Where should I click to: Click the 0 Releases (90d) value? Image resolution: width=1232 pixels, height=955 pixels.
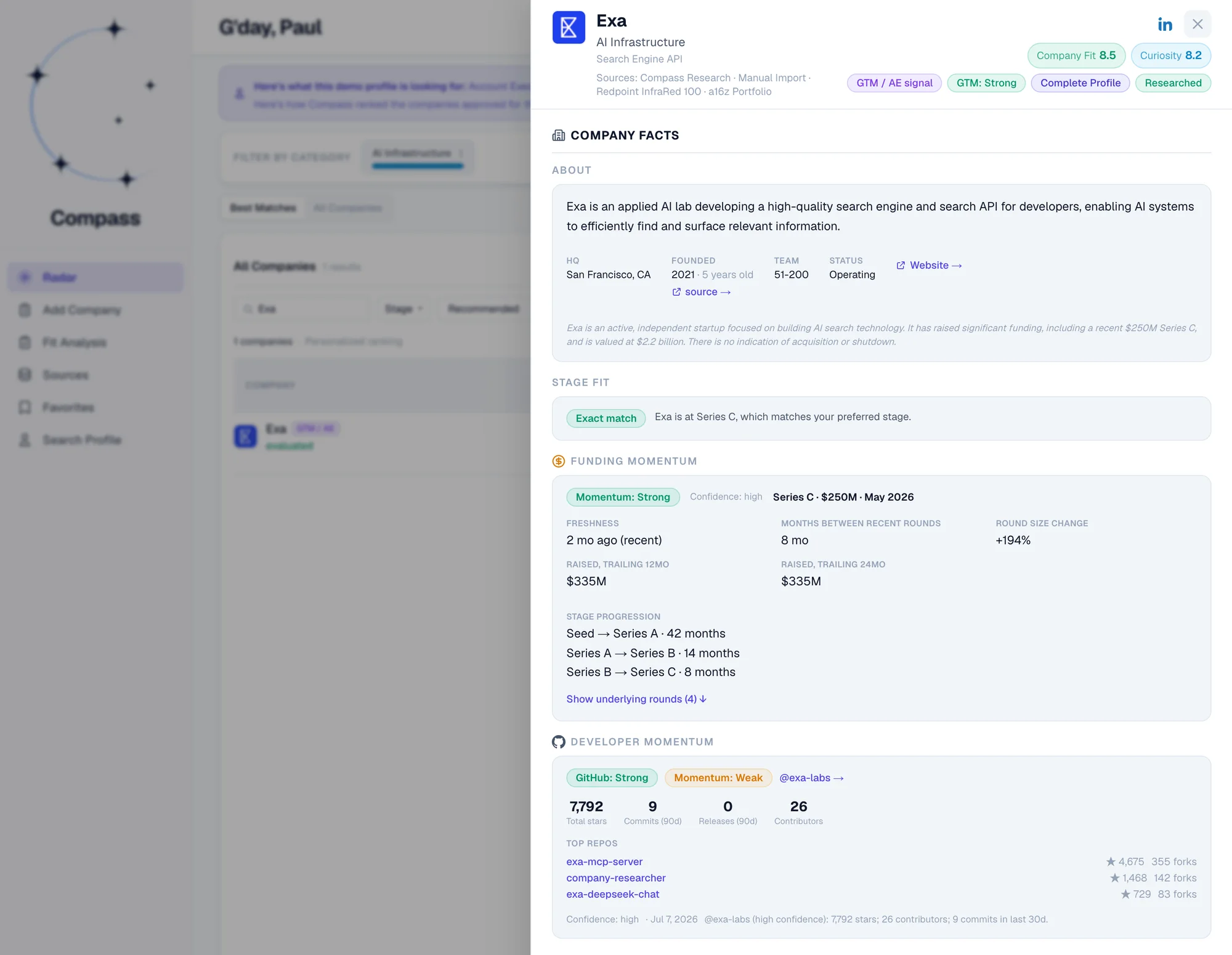(727, 807)
